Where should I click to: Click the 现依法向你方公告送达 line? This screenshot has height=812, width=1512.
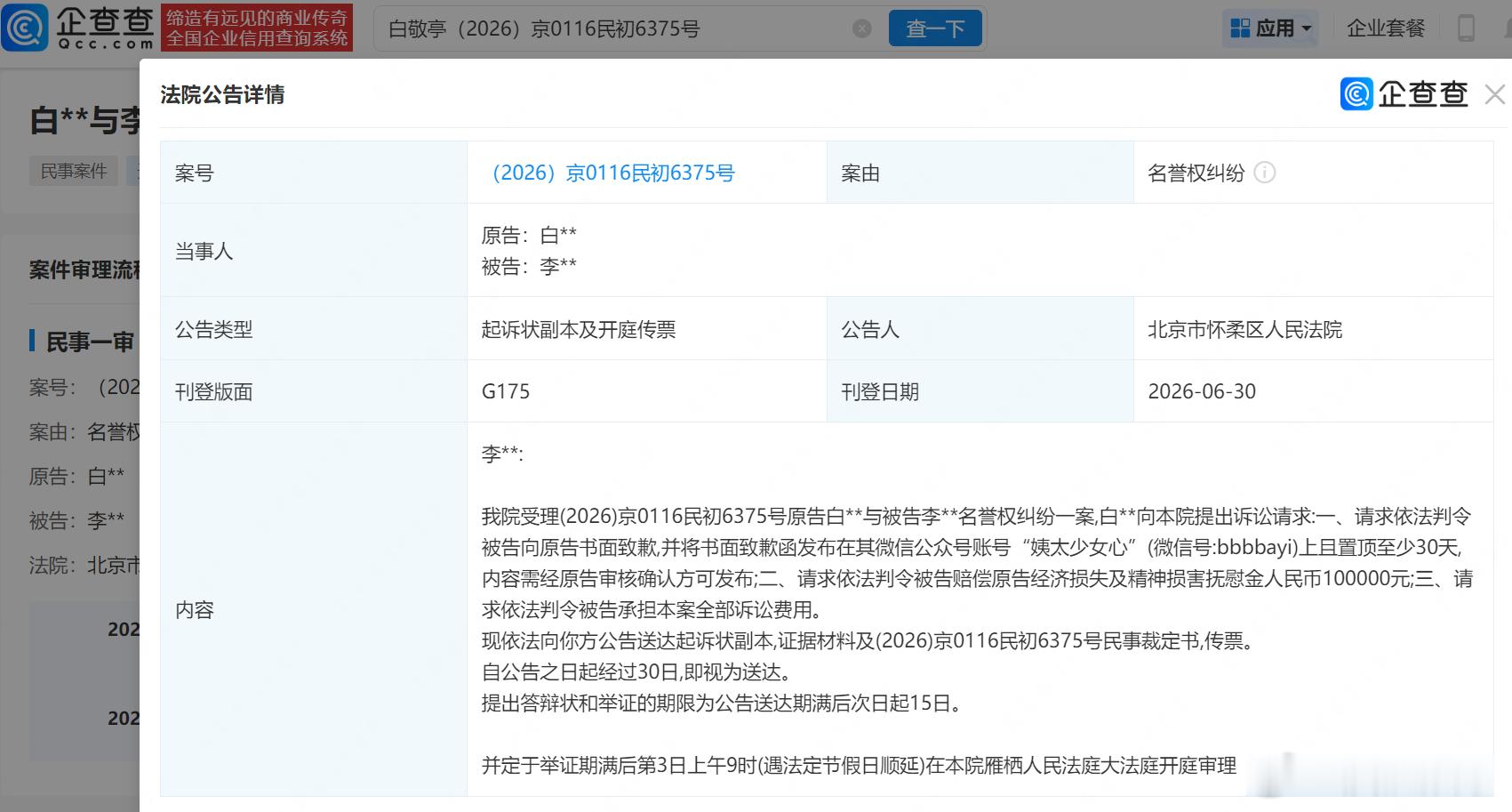pos(868,640)
